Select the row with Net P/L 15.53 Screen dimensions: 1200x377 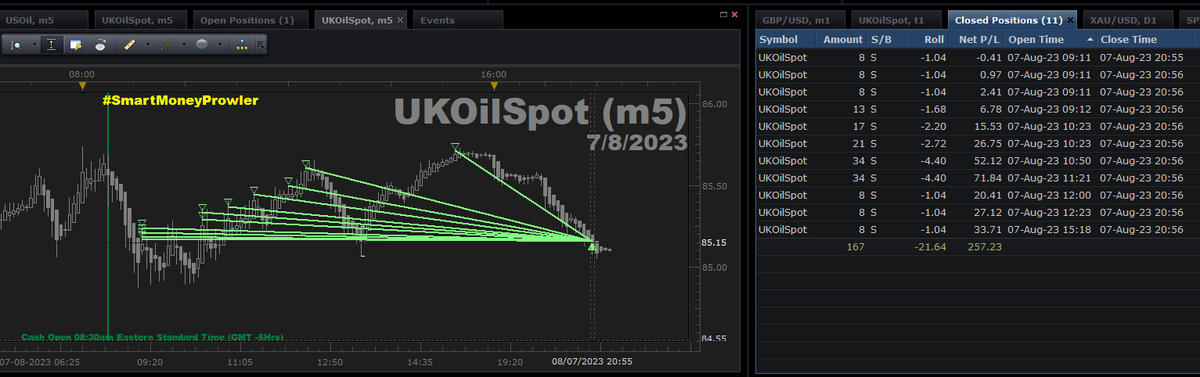[x=977, y=126]
